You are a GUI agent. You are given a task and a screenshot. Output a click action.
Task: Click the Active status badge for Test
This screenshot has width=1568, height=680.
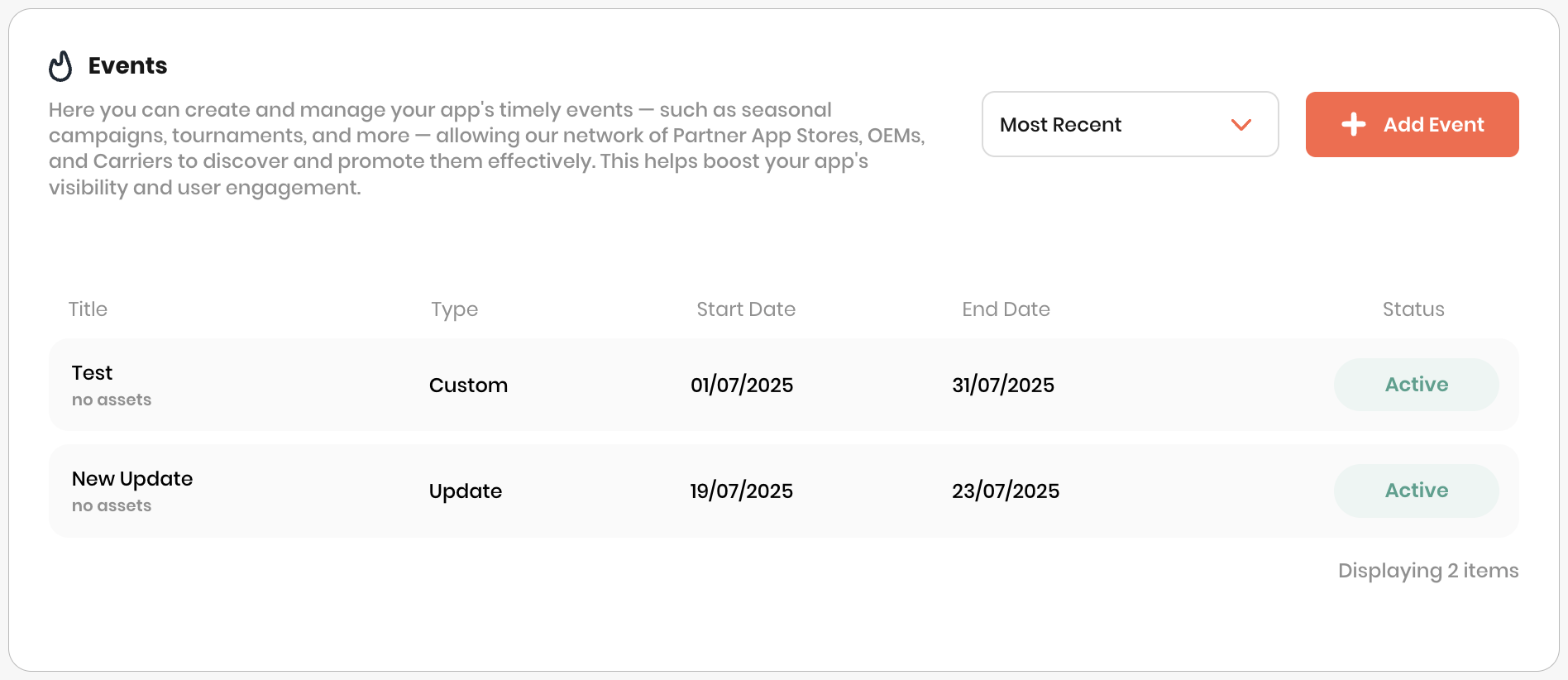pyautogui.click(x=1416, y=385)
